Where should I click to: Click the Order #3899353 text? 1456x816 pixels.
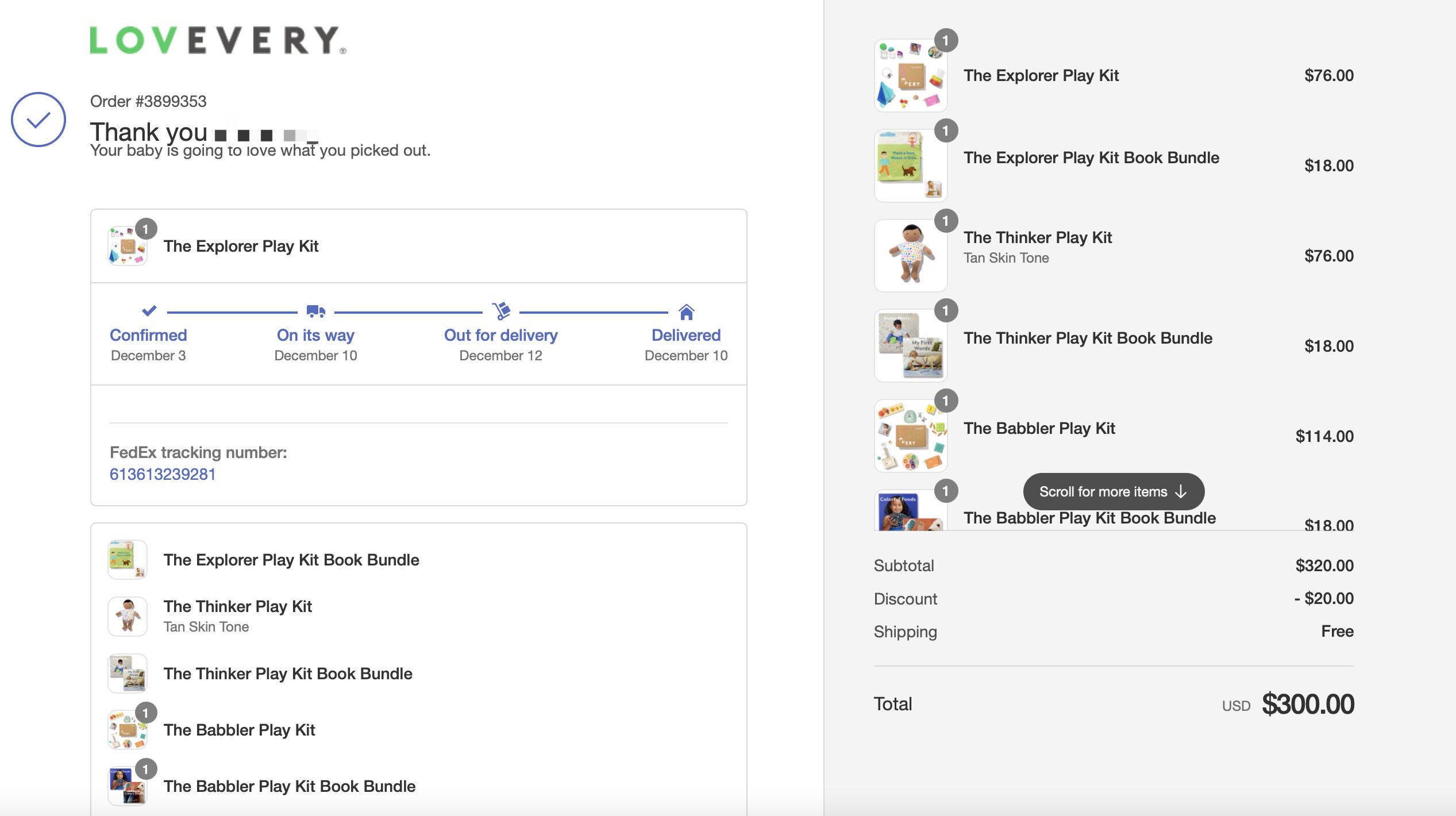[148, 101]
